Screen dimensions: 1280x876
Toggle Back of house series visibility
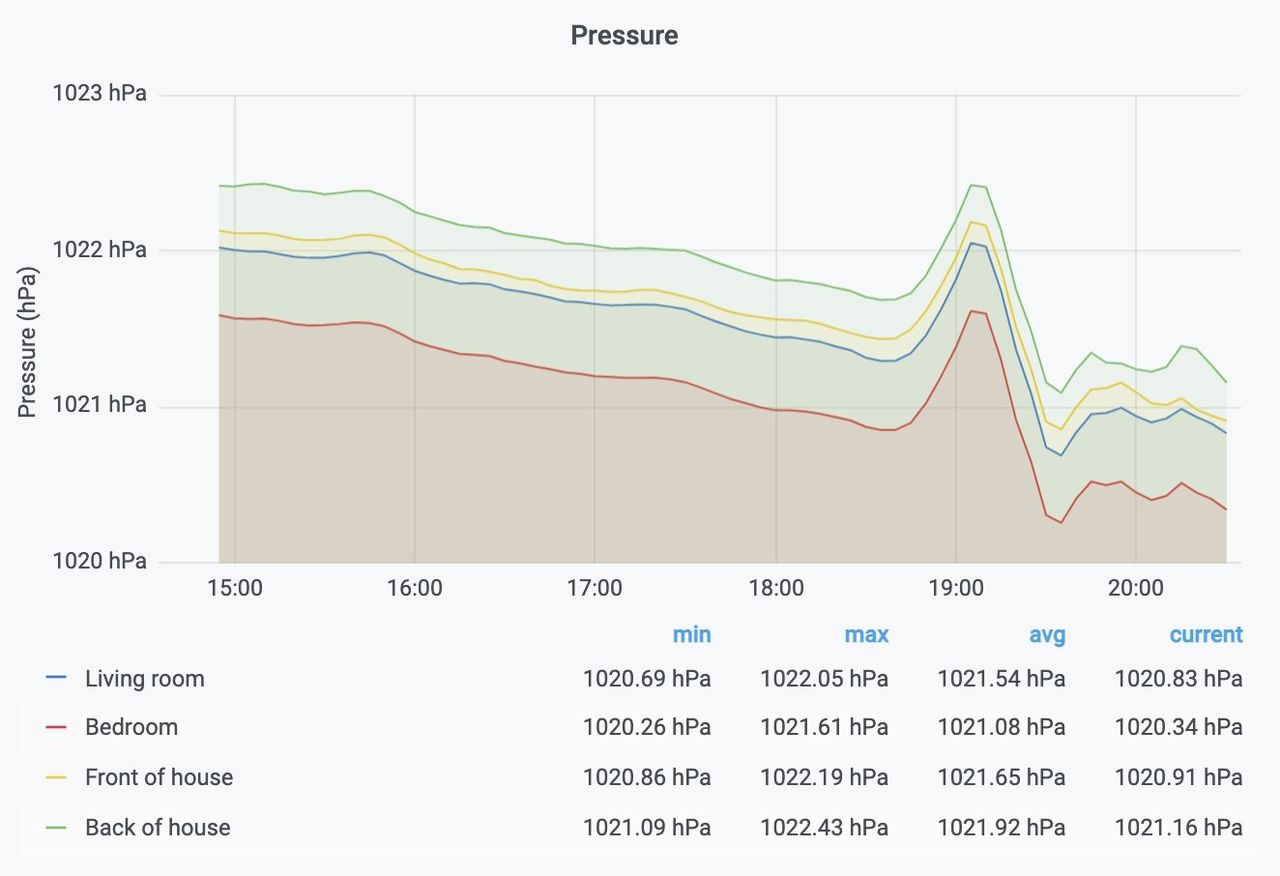[x=158, y=828]
